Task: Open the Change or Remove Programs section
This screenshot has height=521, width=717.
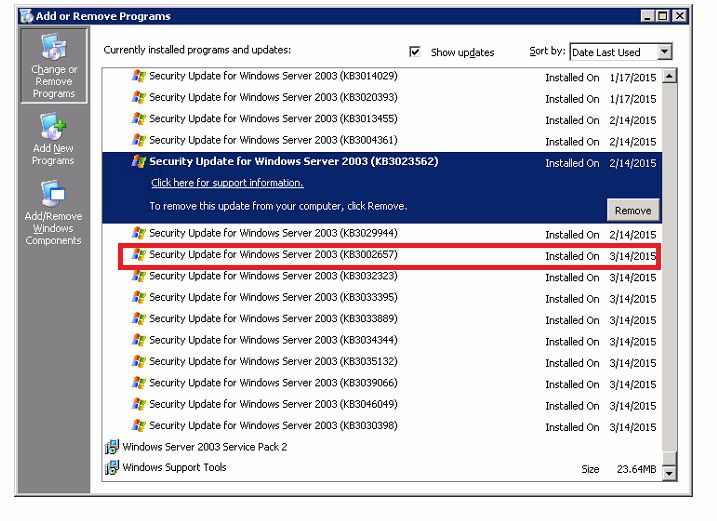Action: [x=54, y=65]
